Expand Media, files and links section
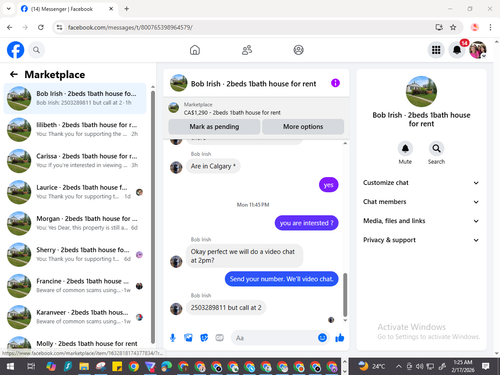The height and width of the screenshot is (375, 500). point(421,221)
